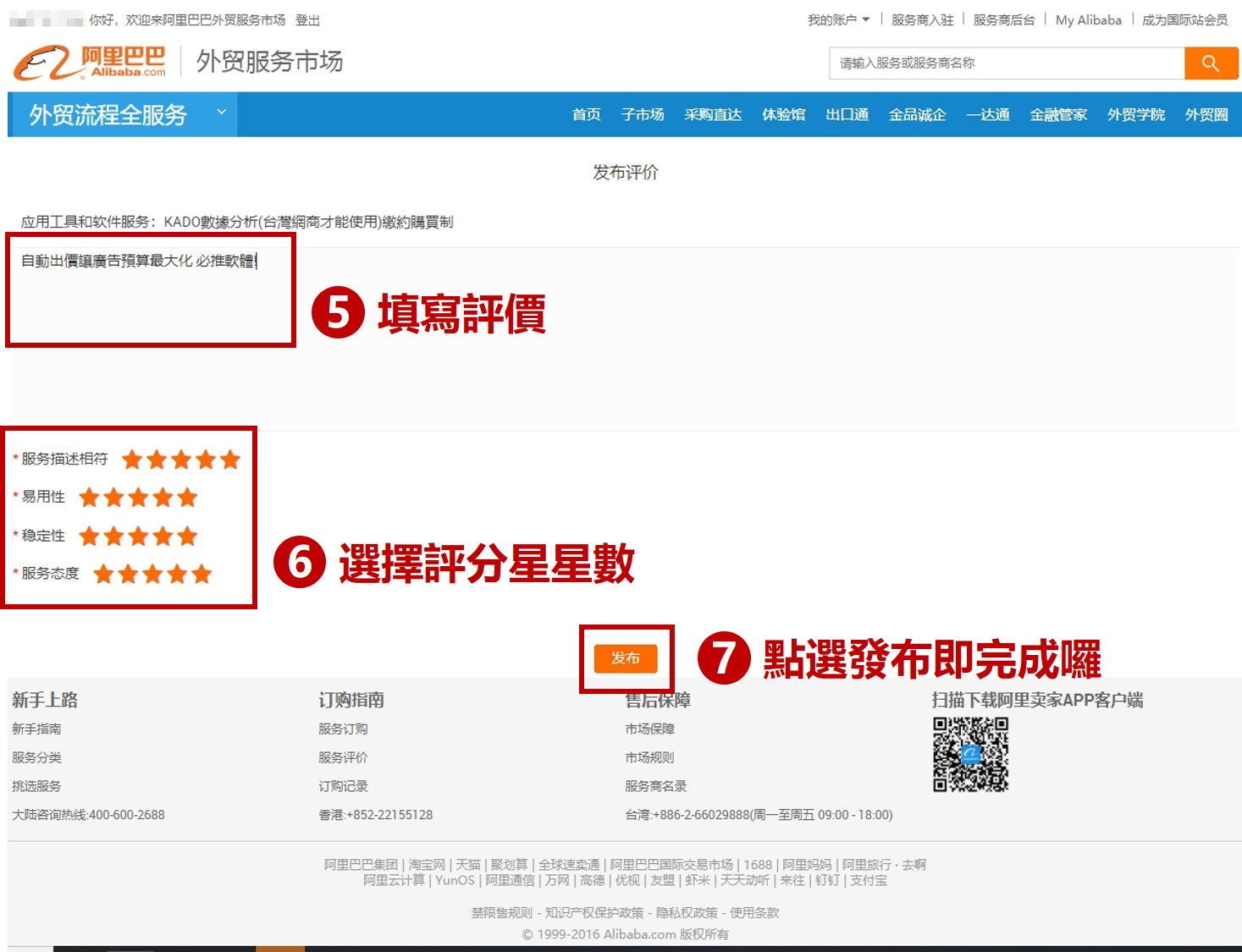Open the 外贸学院 nav item
Image resolution: width=1242 pixels, height=952 pixels.
pos(1134,115)
